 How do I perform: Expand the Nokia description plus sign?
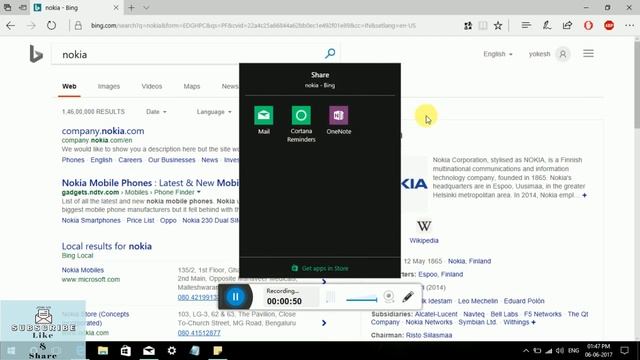click(584, 195)
